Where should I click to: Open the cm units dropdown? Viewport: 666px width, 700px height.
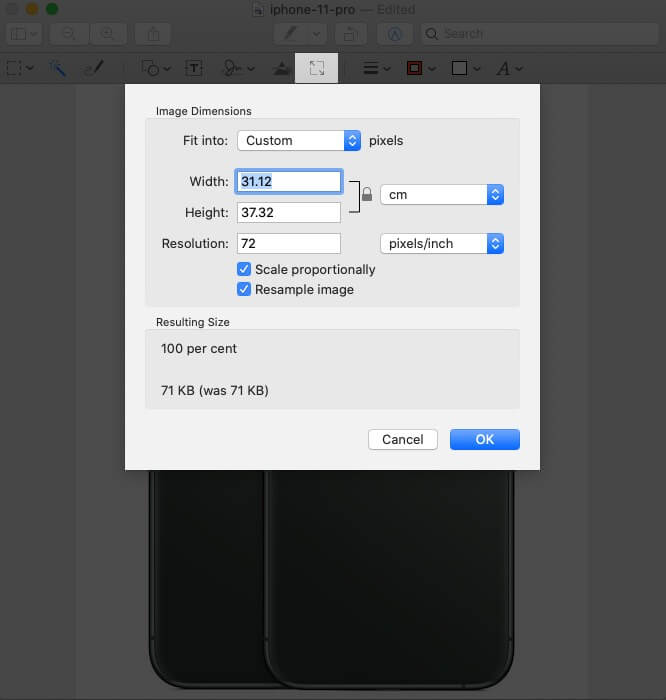pyautogui.click(x=442, y=195)
